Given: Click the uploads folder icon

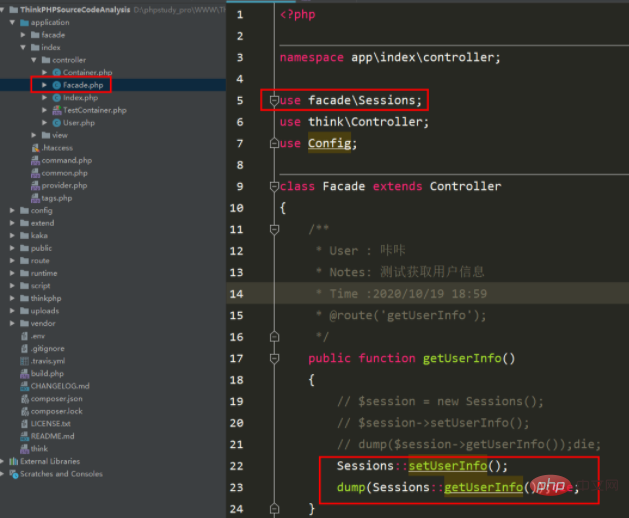Looking at the screenshot, I should [x=24, y=311].
